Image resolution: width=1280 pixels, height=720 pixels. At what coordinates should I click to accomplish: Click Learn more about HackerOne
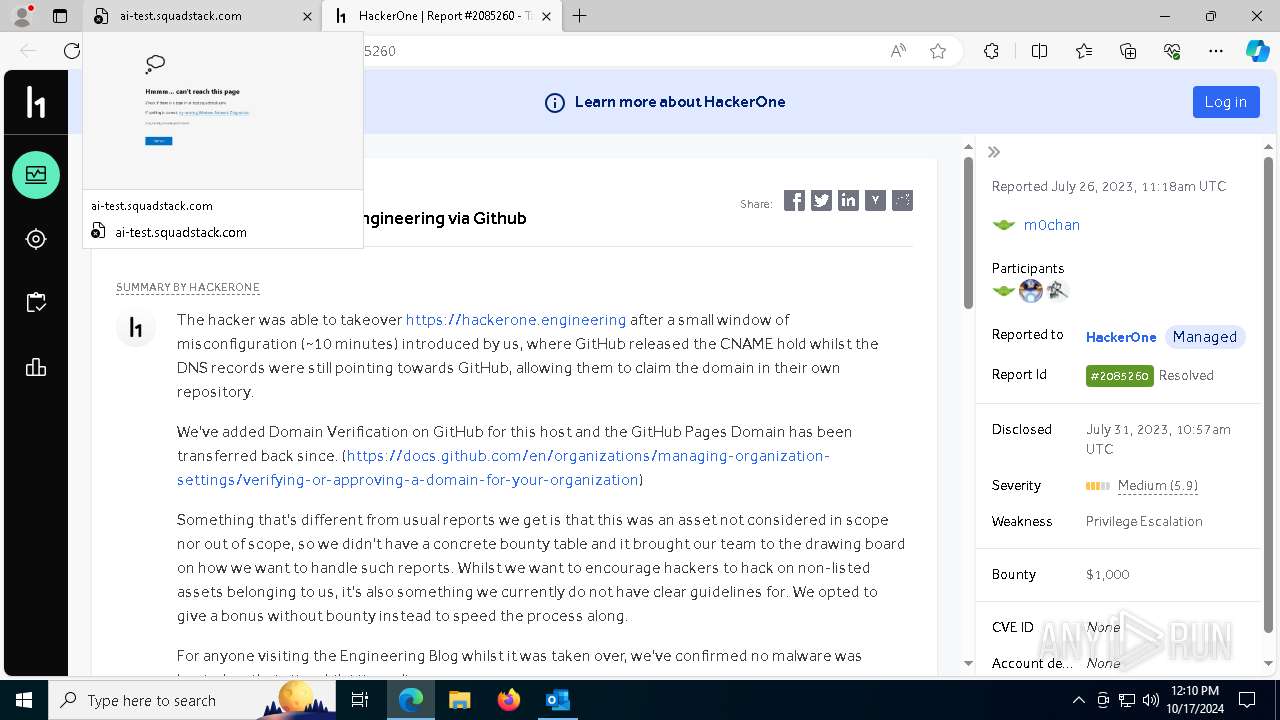coord(680,102)
